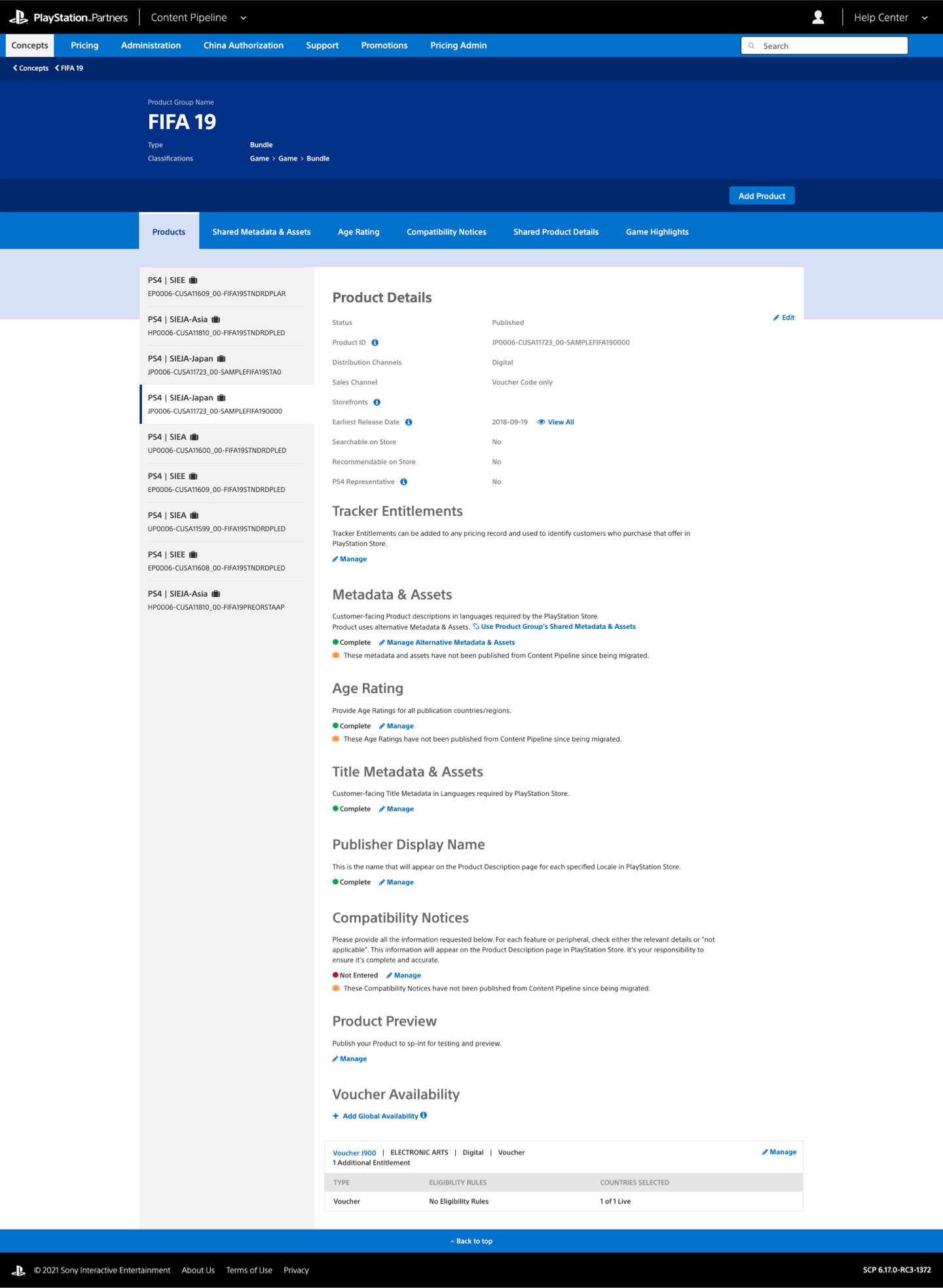This screenshot has width=943, height=1288.
Task: Show info for Earliest Release Date
Action: [409, 422]
